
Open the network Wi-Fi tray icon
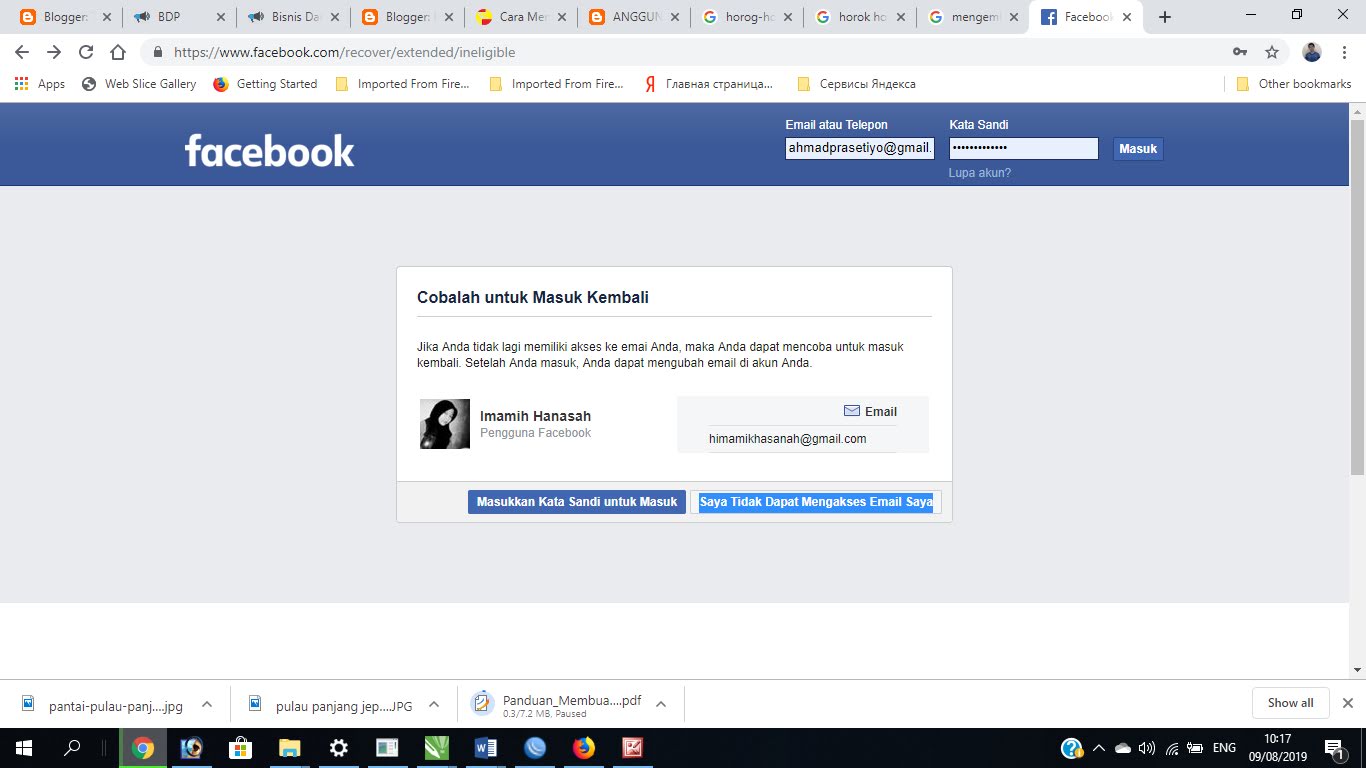[1170, 748]
